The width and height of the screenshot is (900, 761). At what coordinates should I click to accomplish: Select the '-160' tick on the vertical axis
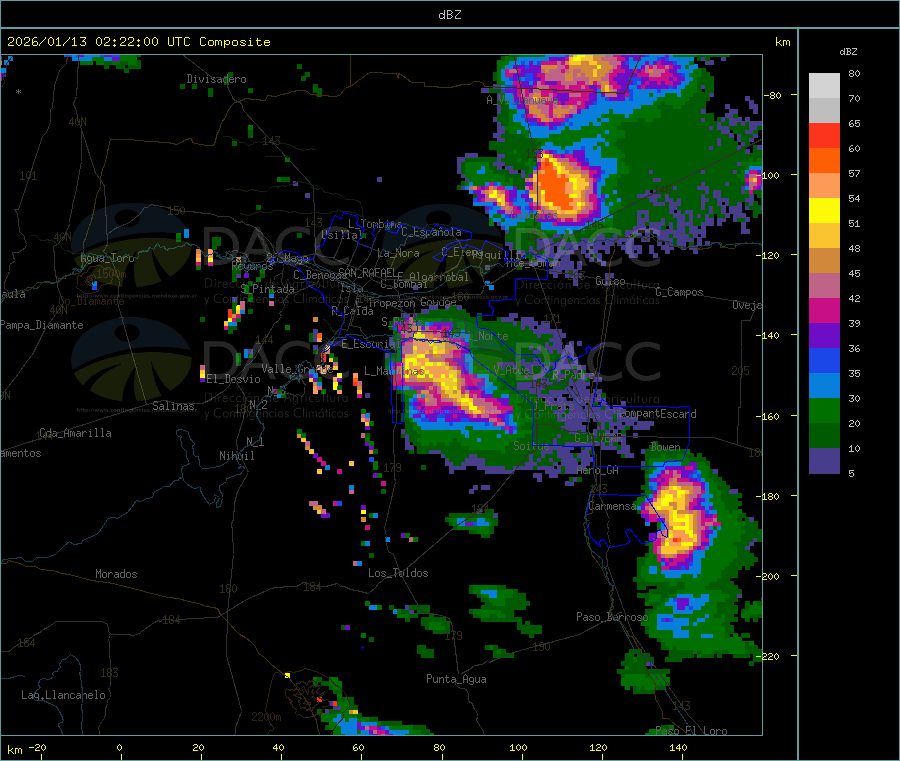[769, 416]
